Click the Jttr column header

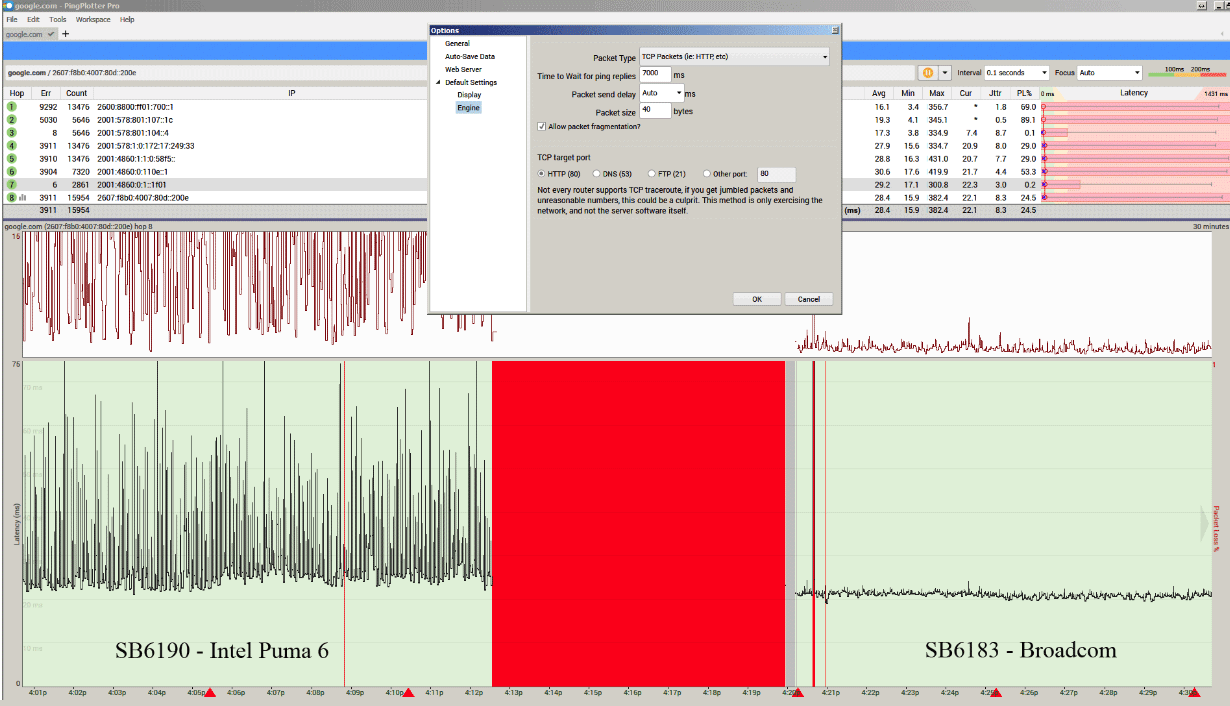[995, 93]
